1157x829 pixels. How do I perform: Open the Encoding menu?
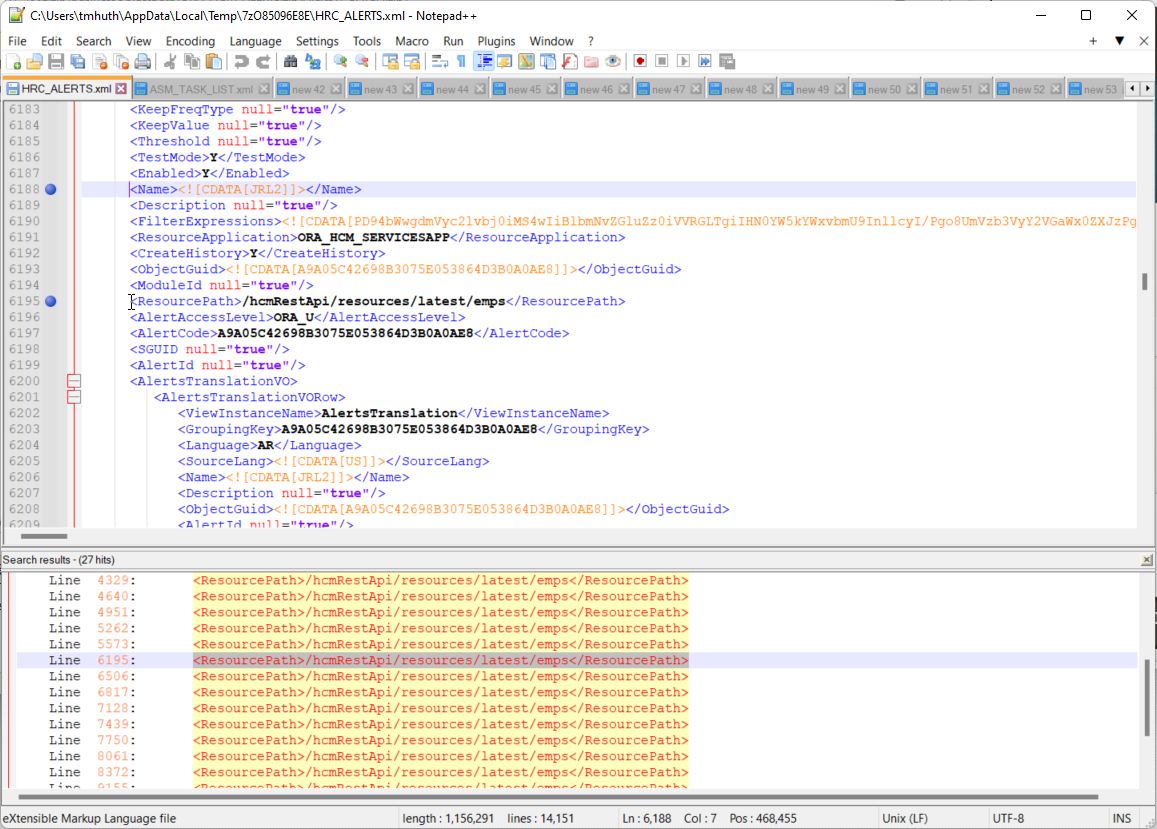click(190, 41)
